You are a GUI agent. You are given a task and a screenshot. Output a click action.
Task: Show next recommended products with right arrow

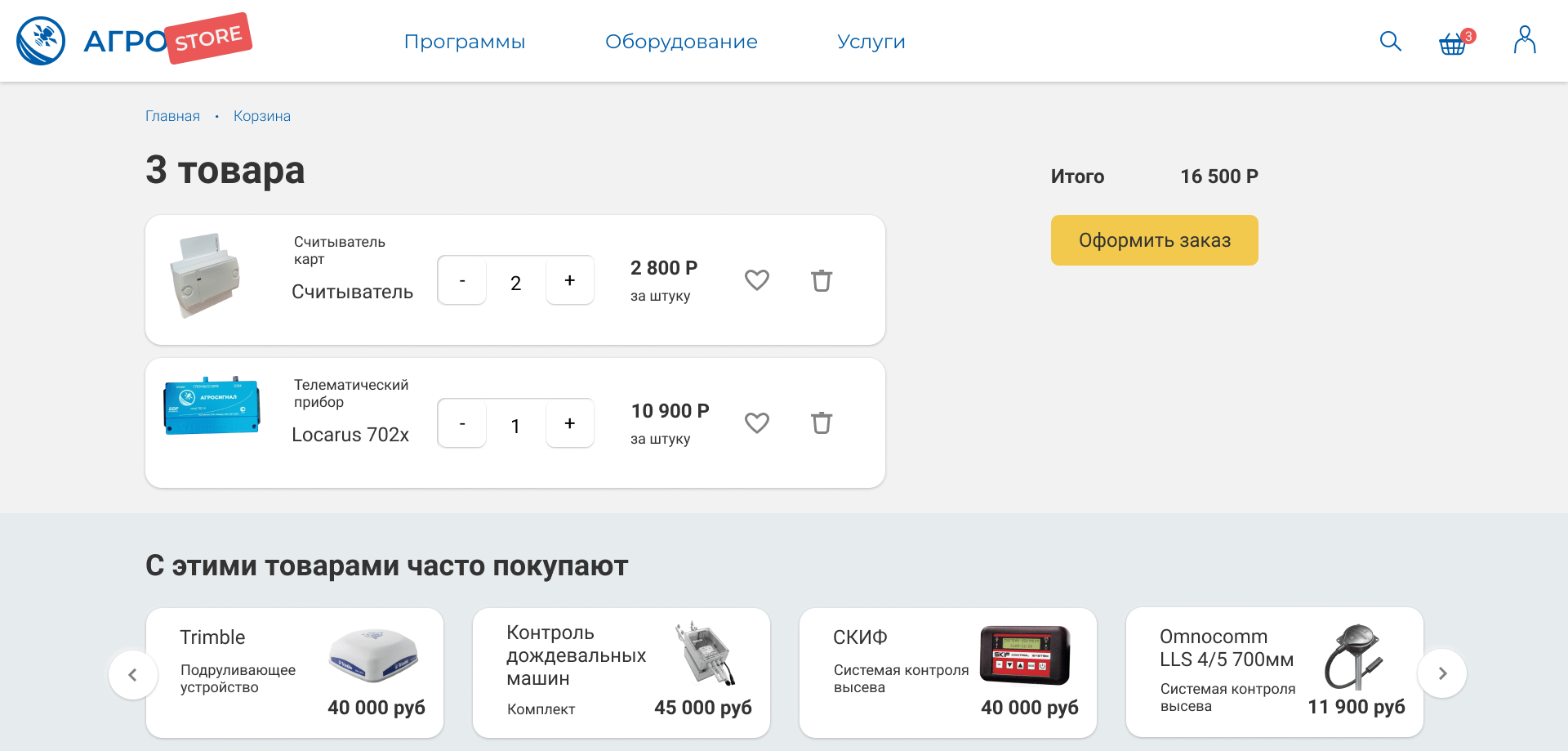pos(1442,673)
